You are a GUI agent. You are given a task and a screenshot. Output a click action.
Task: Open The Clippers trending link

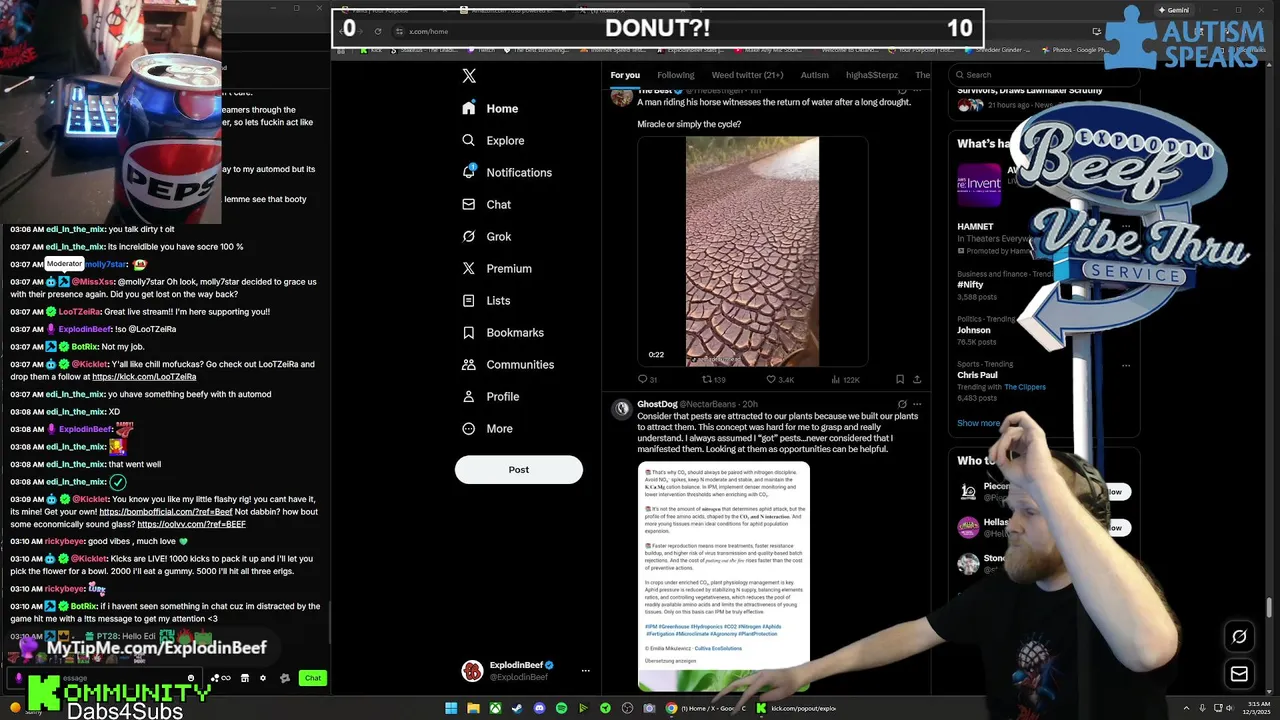click(x=1024, y=387)
